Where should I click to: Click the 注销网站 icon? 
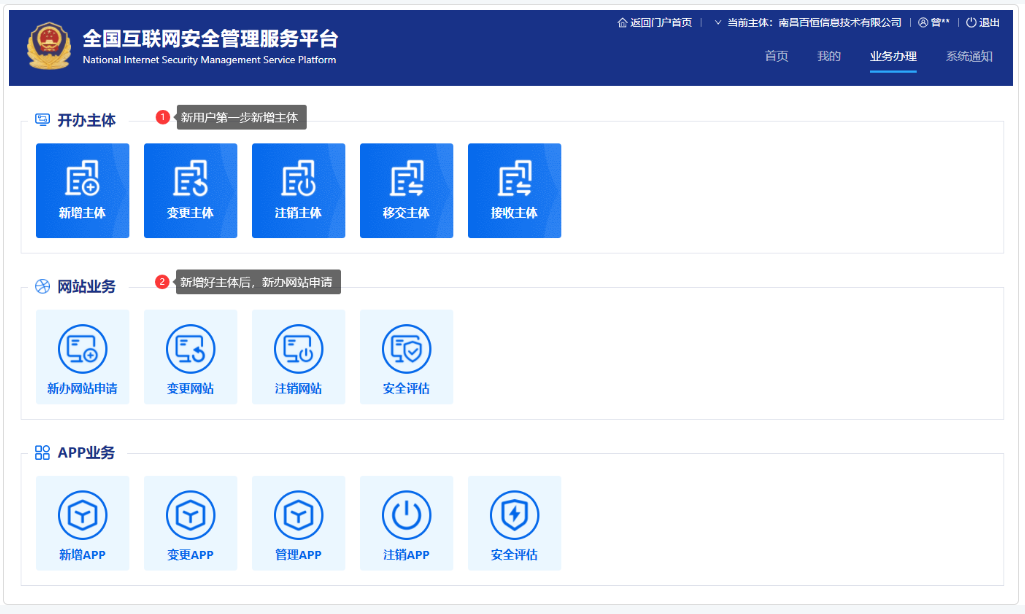(298, 357)
